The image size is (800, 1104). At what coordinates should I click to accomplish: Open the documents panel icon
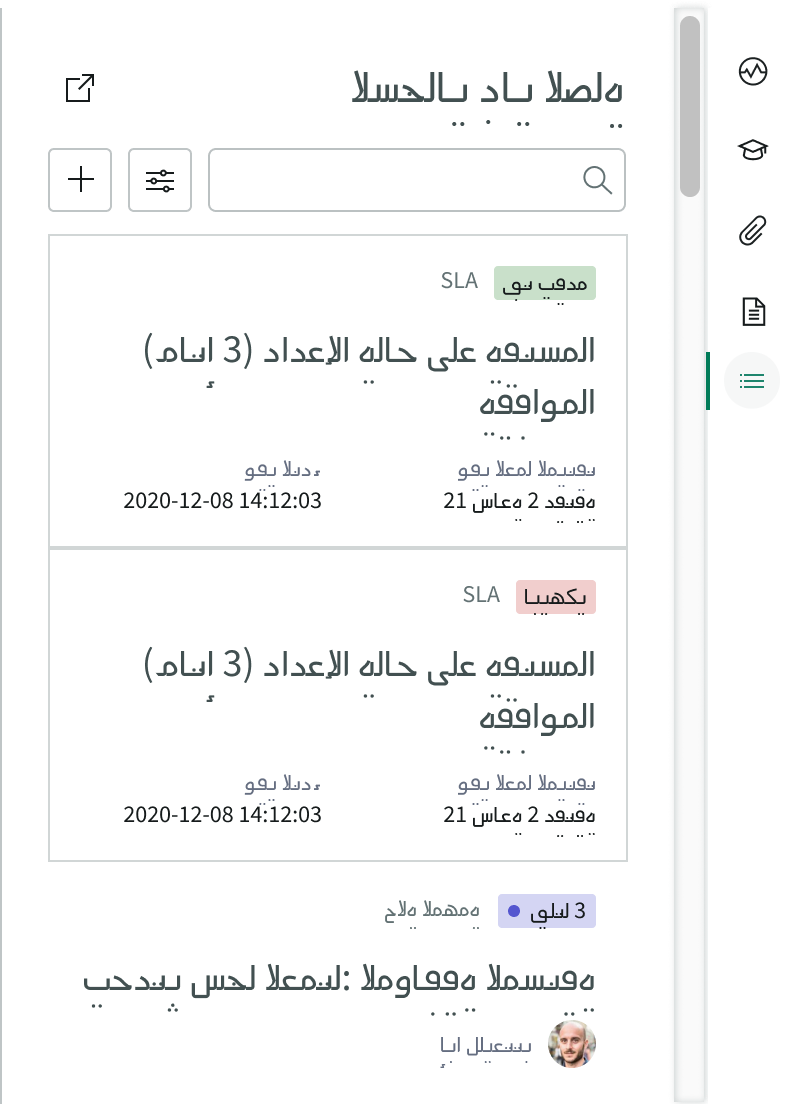point(752,311)
